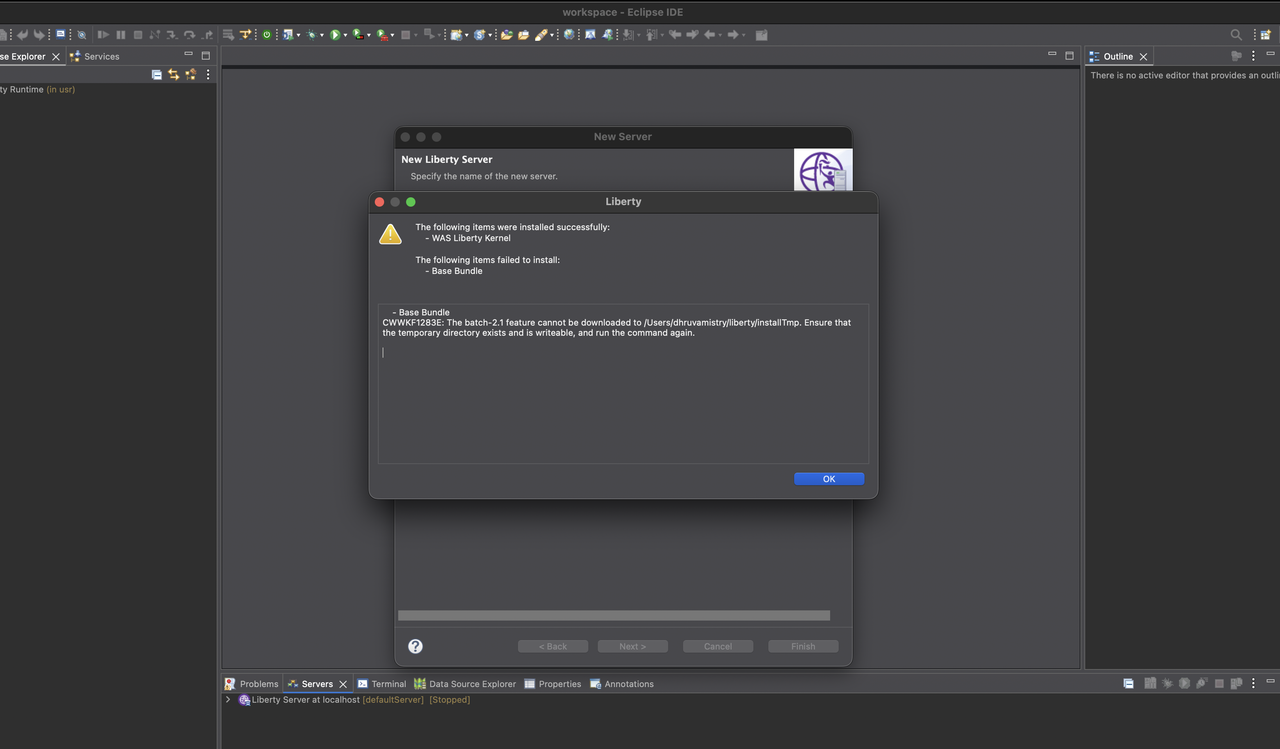Click 'New Liberty Server' heading in wizard
Viewport: 1280px width, 749px height.
point(447,159)
